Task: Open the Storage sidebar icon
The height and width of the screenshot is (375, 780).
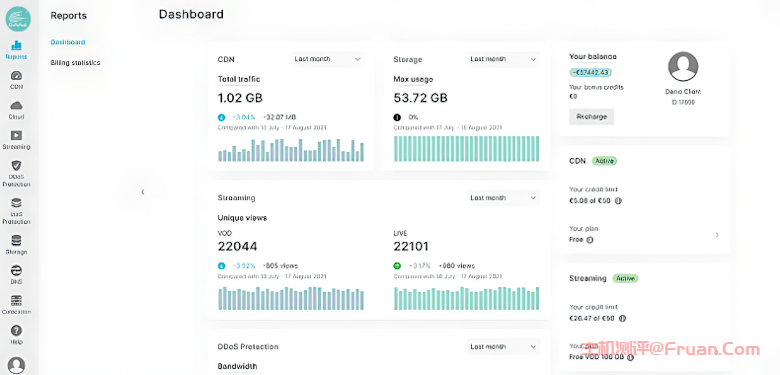Action: click(x=16, y=245)
